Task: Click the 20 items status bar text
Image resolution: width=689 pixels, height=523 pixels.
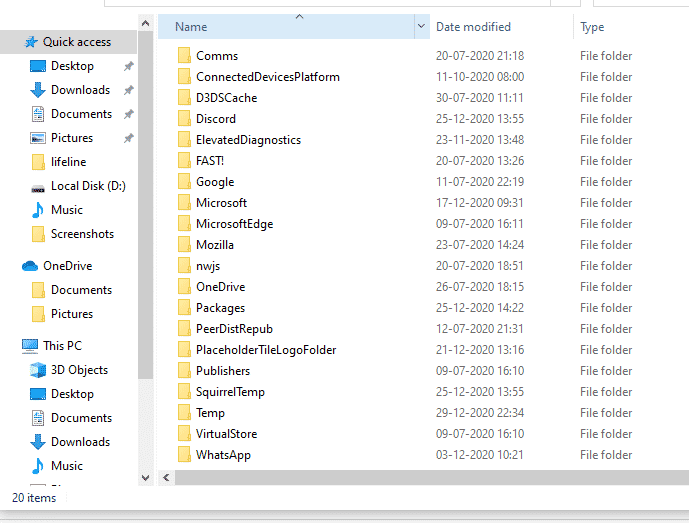Action: (x=34, y=498)
